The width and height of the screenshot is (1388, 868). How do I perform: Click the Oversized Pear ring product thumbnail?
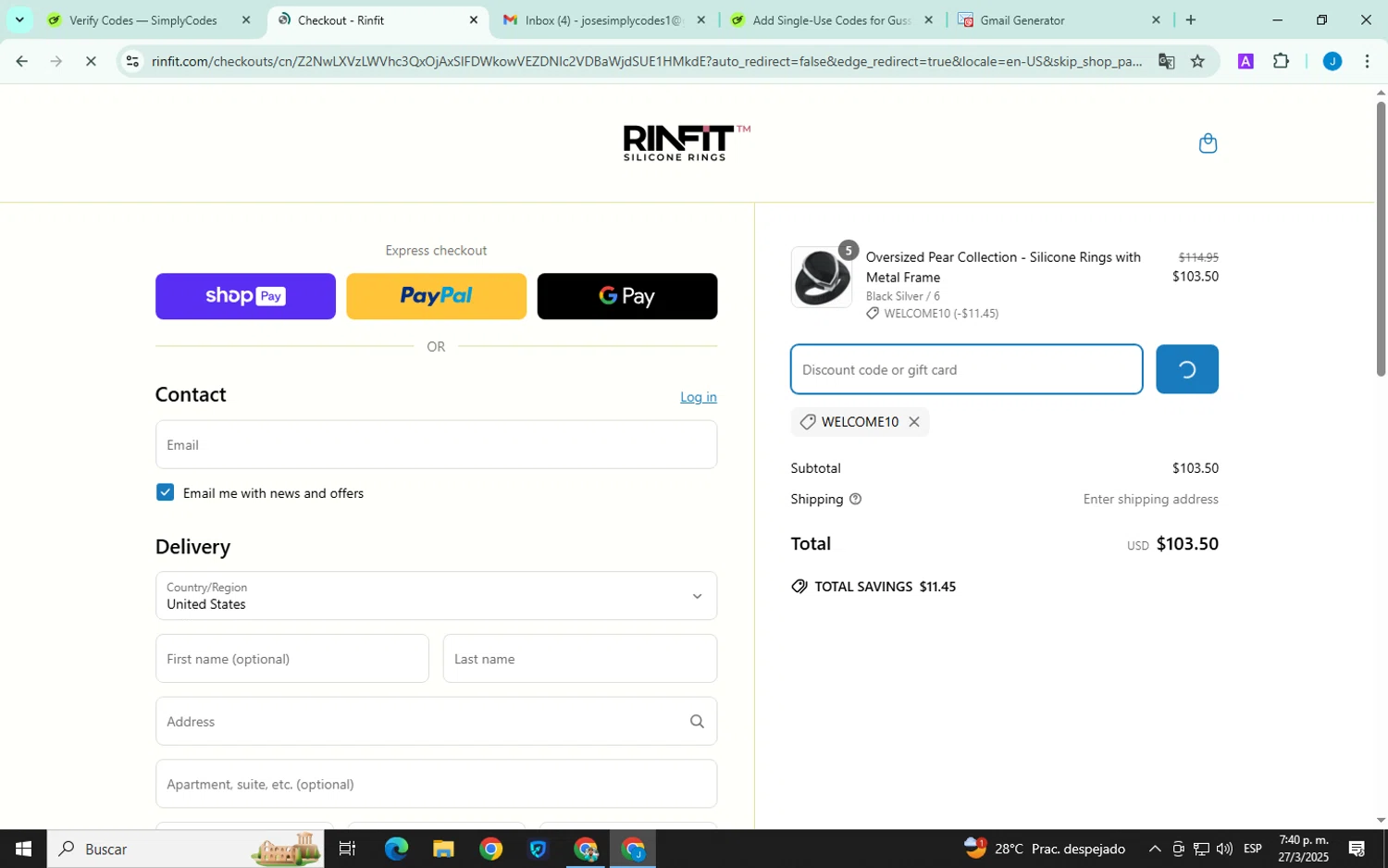(821, 278)
